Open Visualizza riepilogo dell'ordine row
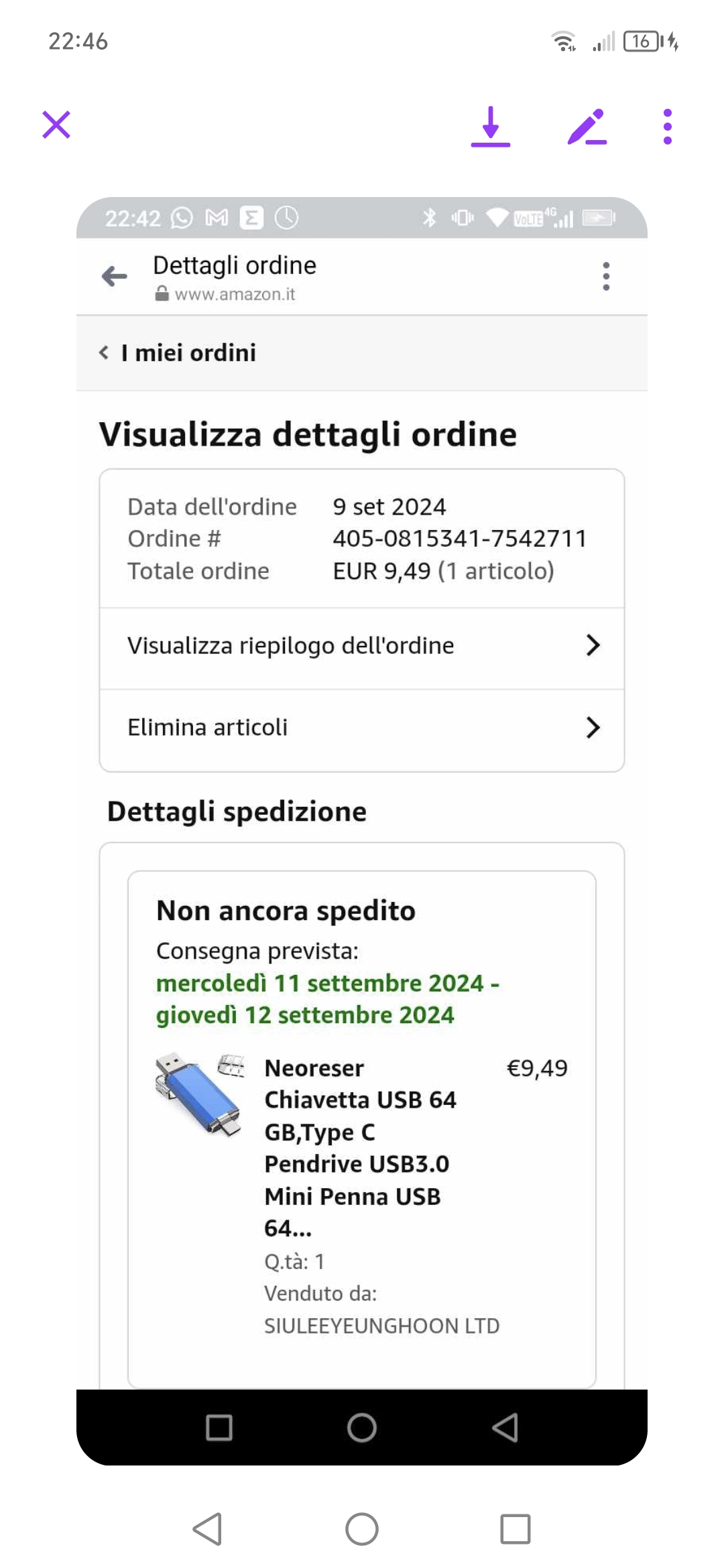The height and width of the screenshot is (1568, 724). click(291, 646)
